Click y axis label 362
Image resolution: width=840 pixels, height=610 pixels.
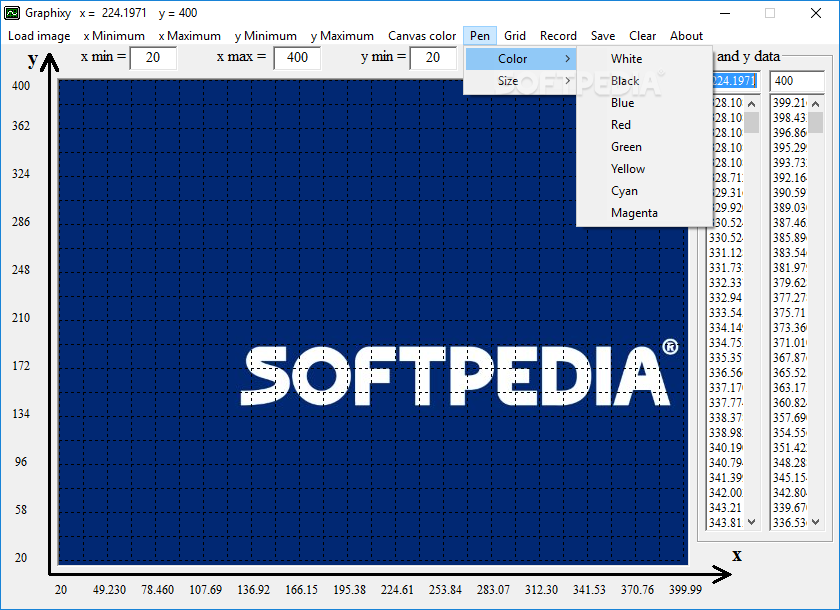(x=21, y=126)
